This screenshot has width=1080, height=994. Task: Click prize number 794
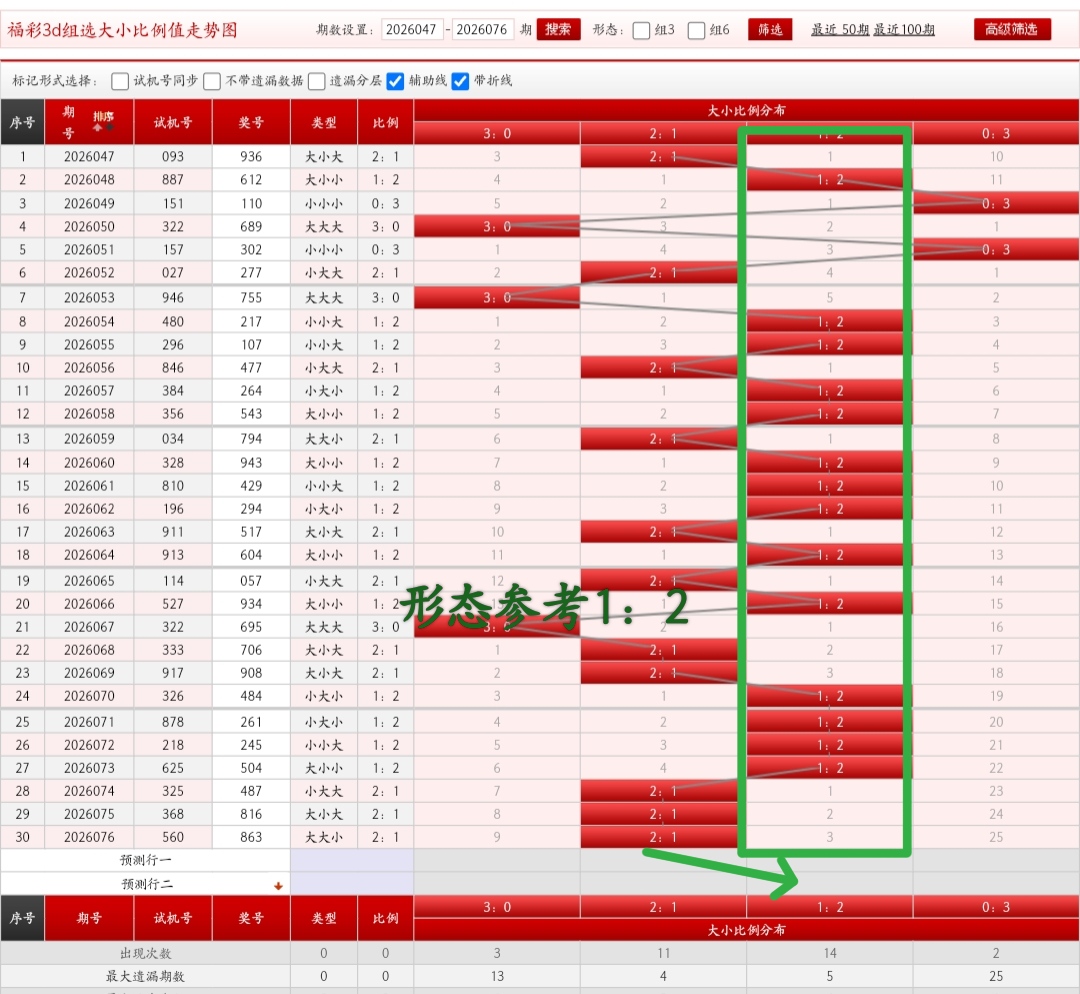click(251, 439)
